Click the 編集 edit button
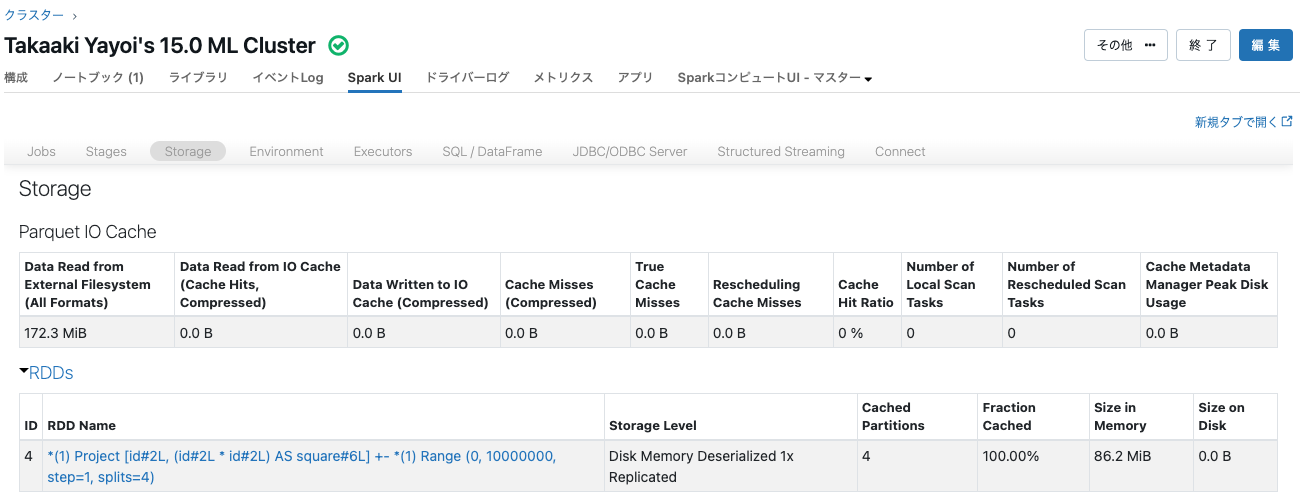Viewport: 1300px width, 504px height. pos(1266,45)
